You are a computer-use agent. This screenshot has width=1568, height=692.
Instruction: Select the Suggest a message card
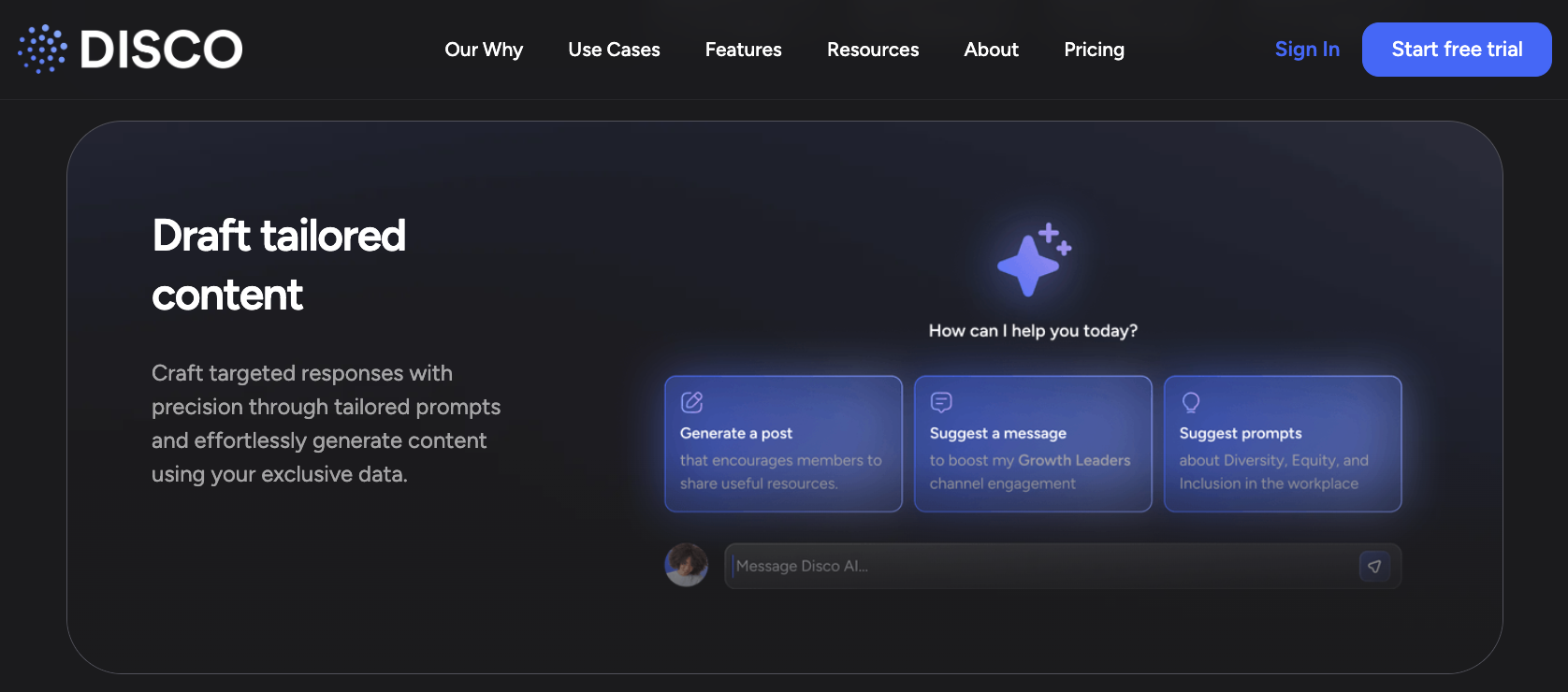(x=1033, y=444)
